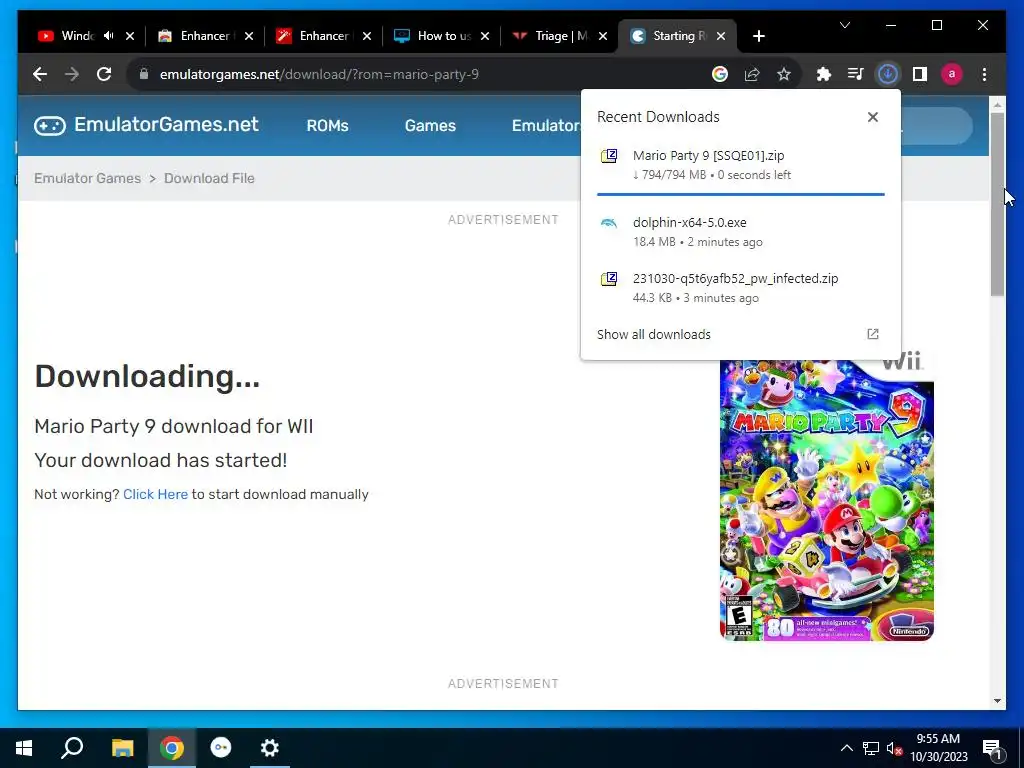Click the padlock site info icon

tap(144, 74)
